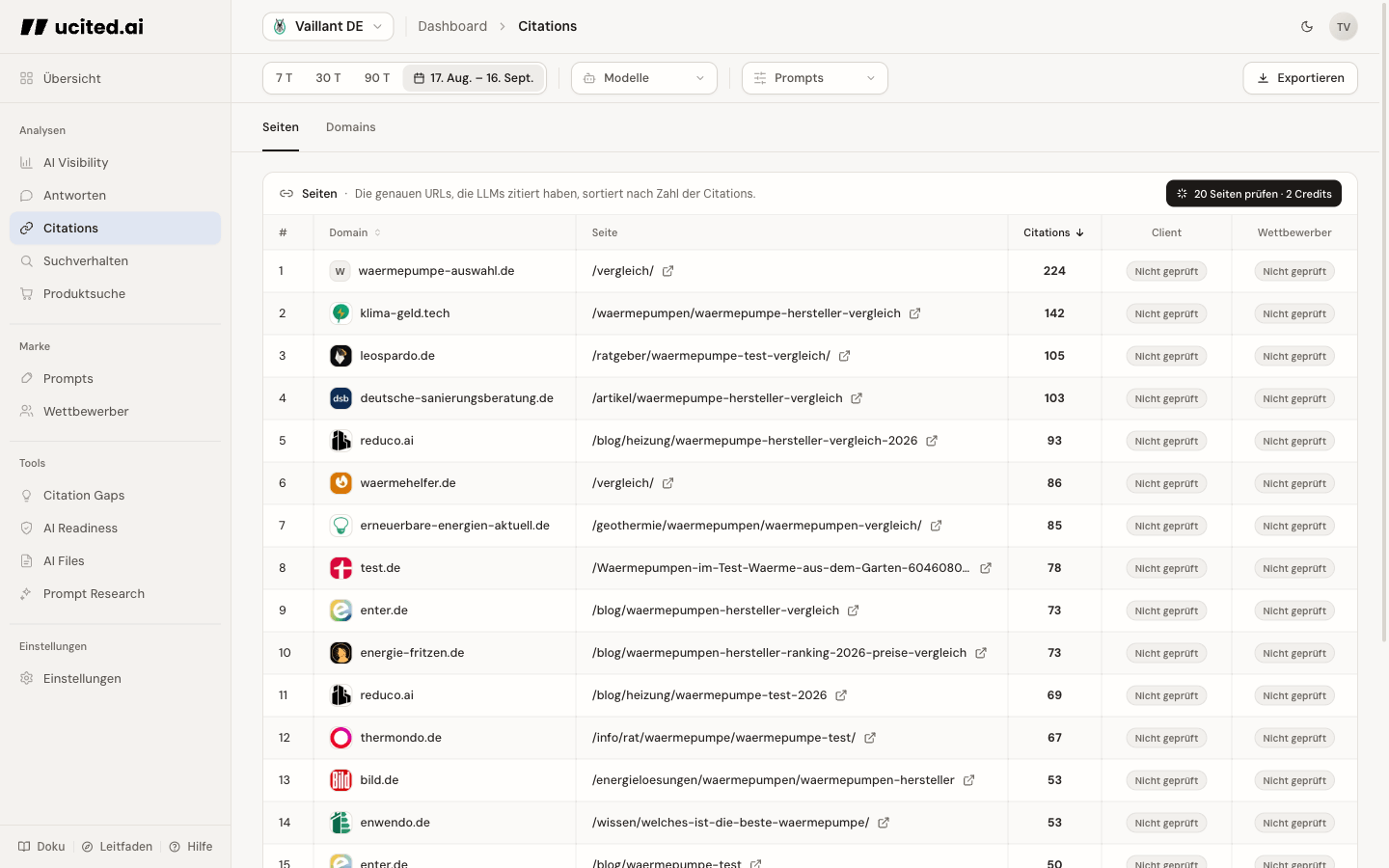This screenshot has width=1389, height=868.
Task: Click the Exportieren button
Action: 1300,78
